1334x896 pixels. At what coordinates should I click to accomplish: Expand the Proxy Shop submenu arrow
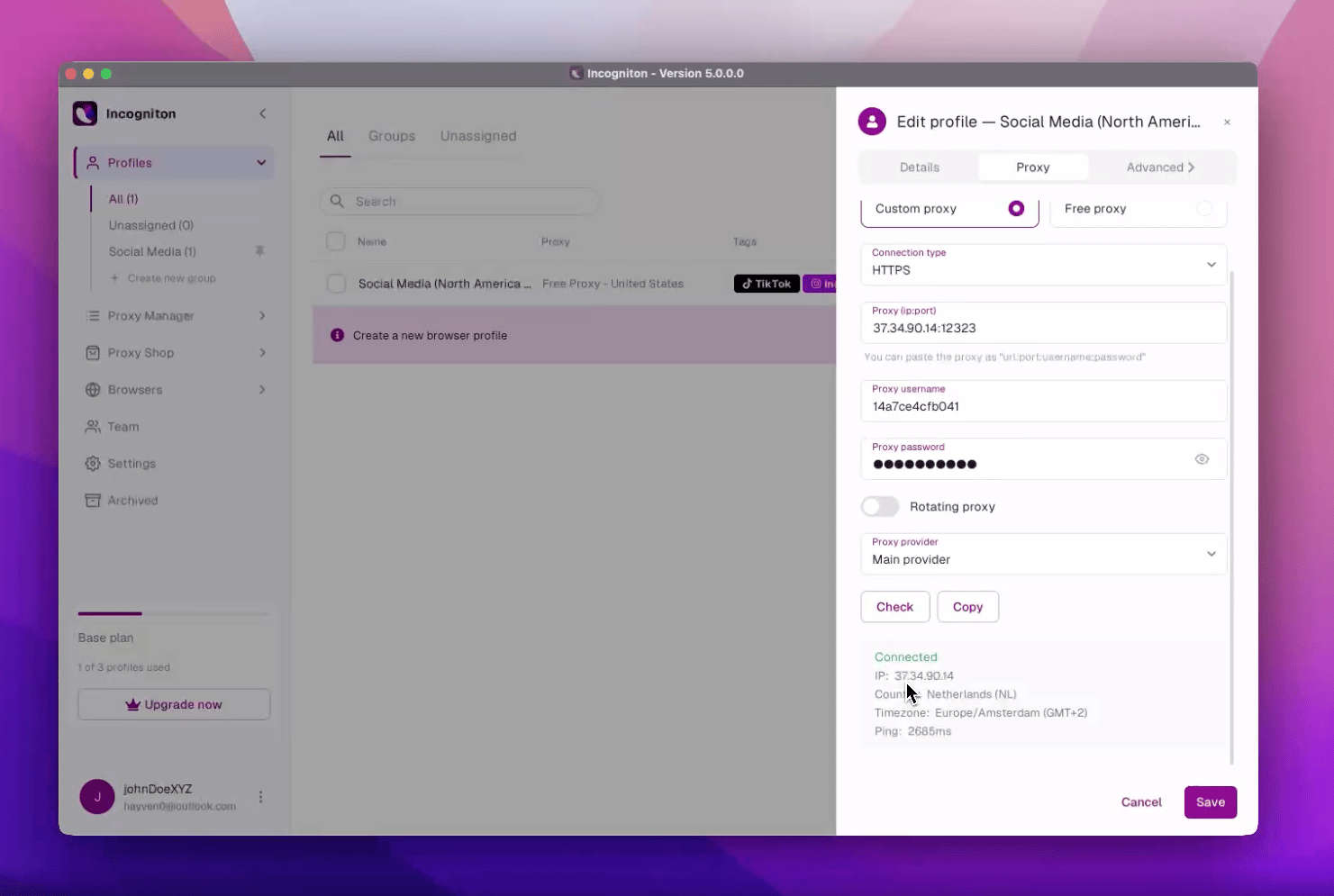[262, 353]
